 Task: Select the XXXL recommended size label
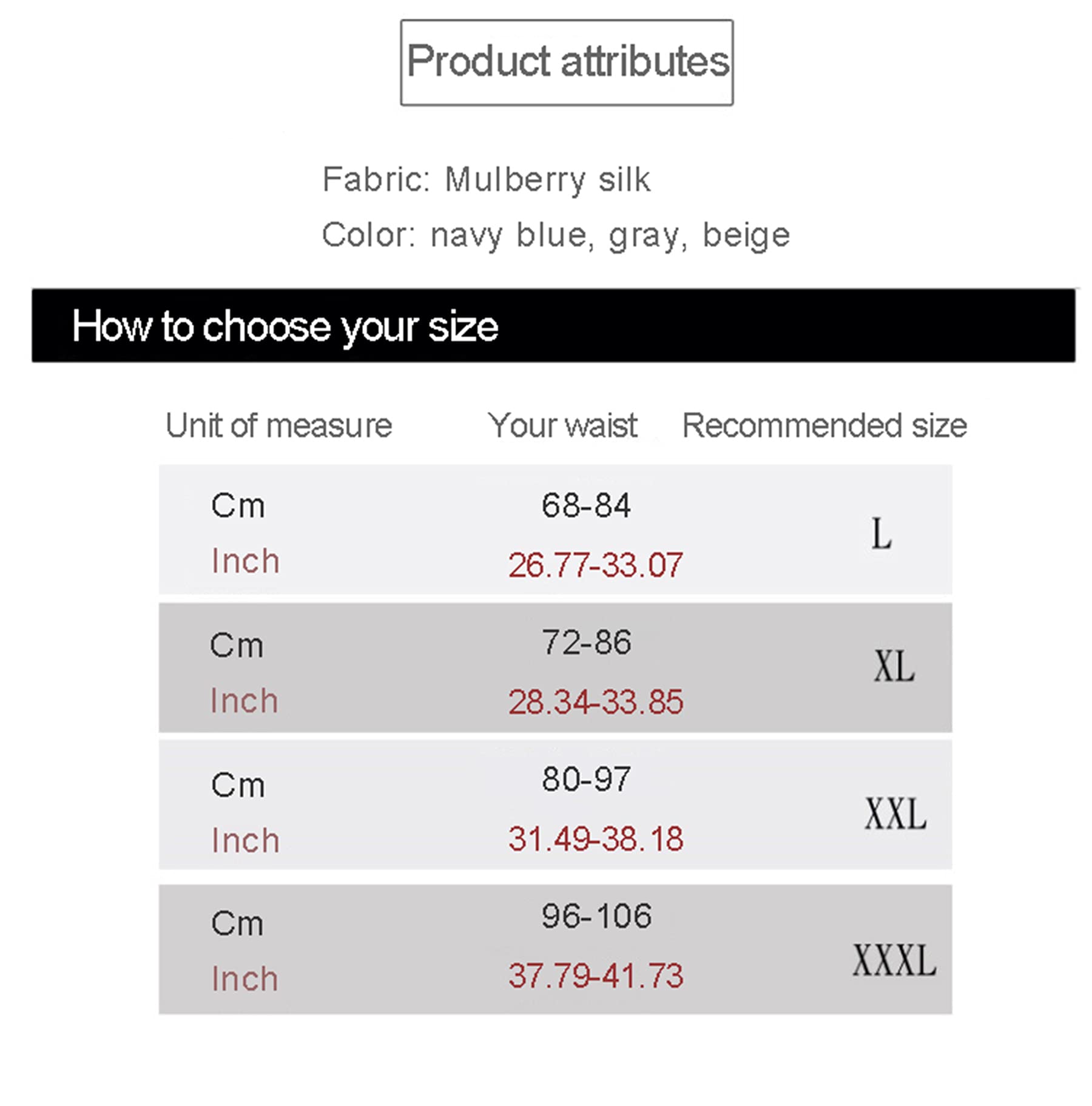tap(894, 960)
